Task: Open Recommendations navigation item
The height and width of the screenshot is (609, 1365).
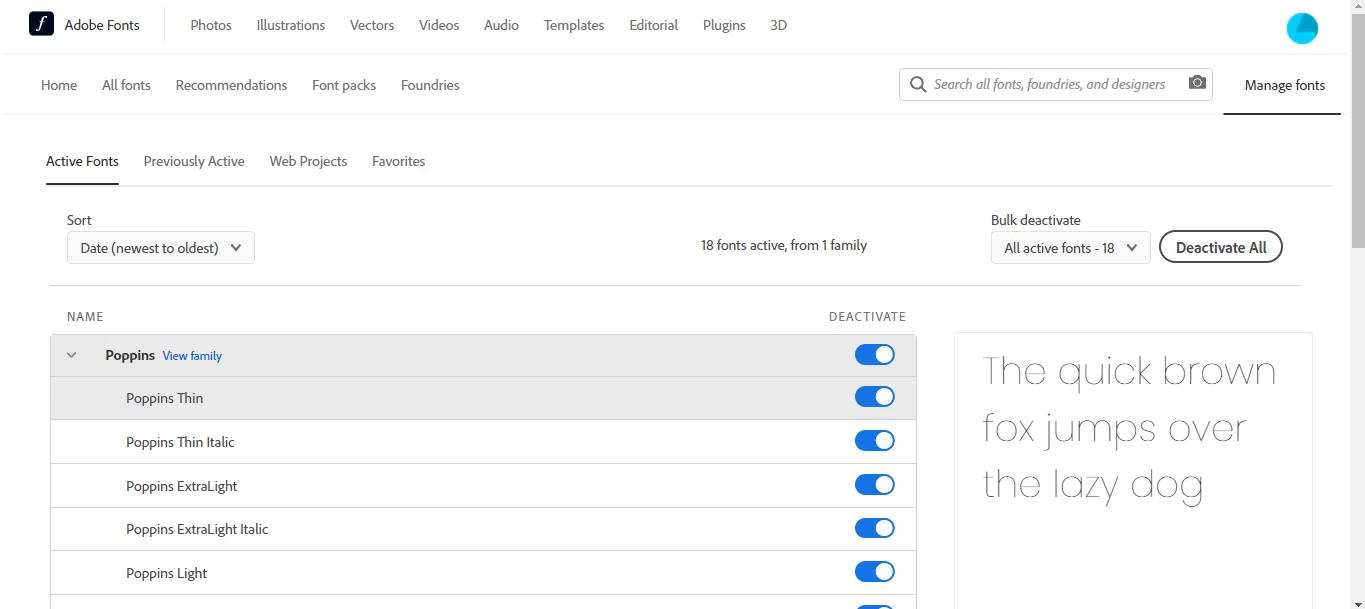Action: pyautogui.click(x=231, y=85)
